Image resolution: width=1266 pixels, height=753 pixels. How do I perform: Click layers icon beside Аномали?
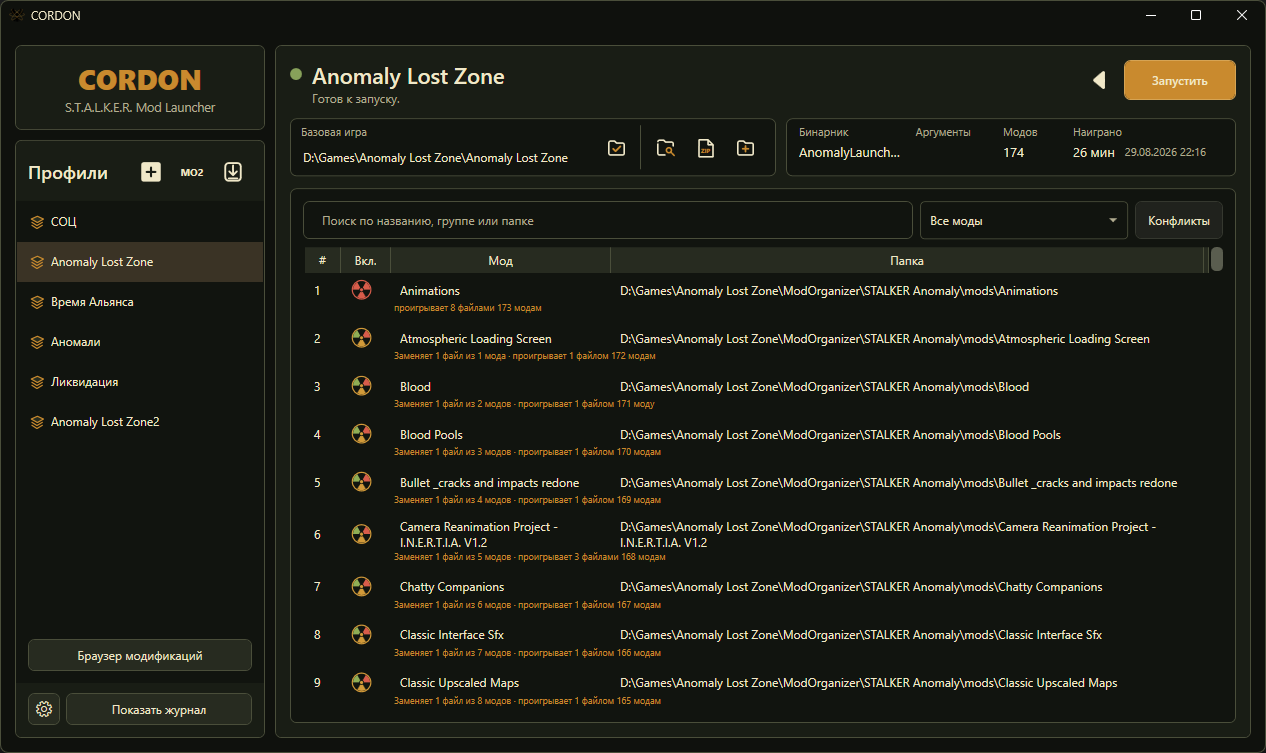(37, 342)
